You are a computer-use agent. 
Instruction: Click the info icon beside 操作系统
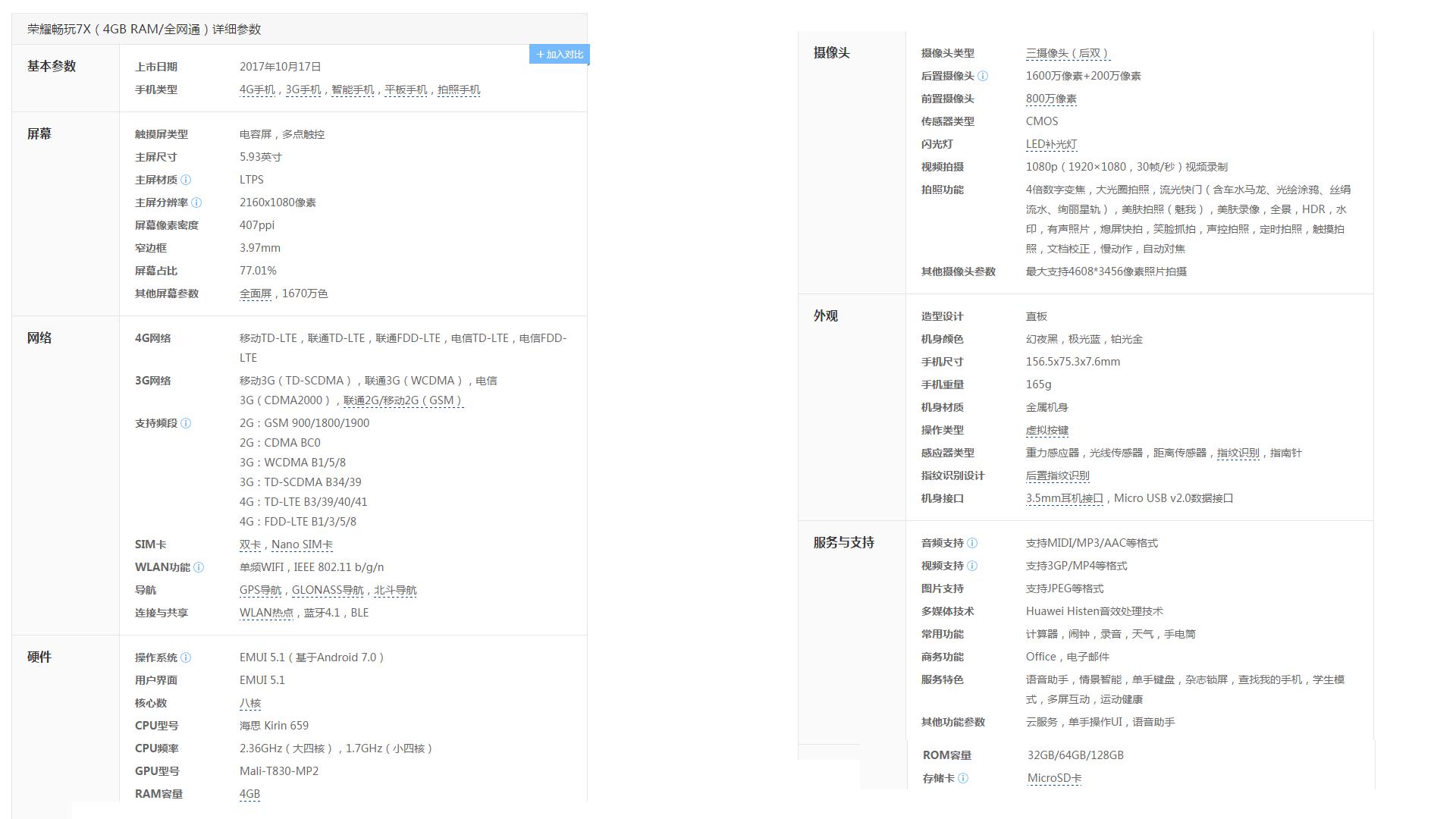point(187,657)
